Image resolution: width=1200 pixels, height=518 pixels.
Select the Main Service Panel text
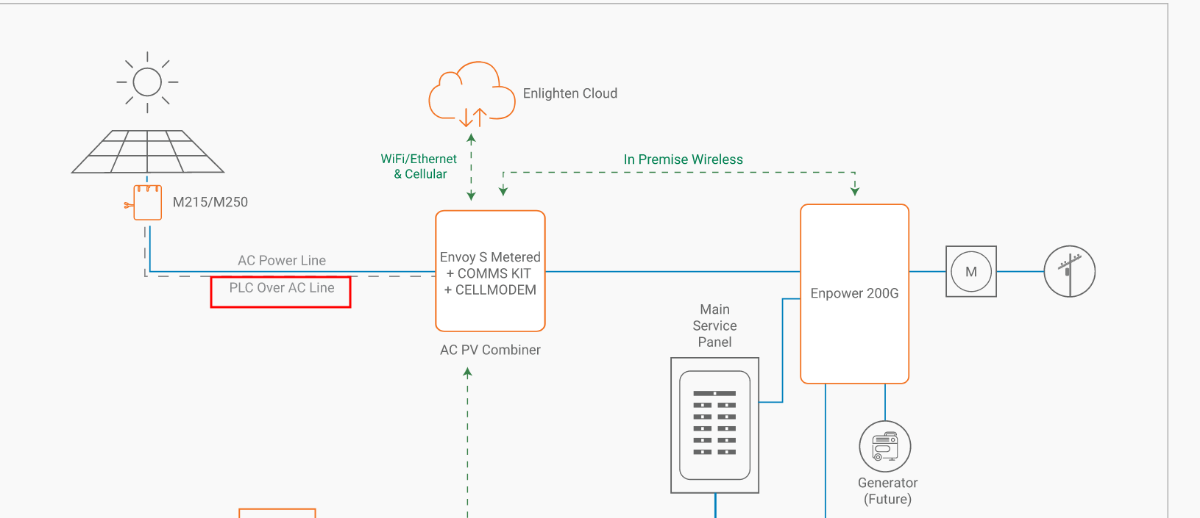coord(715,326)
